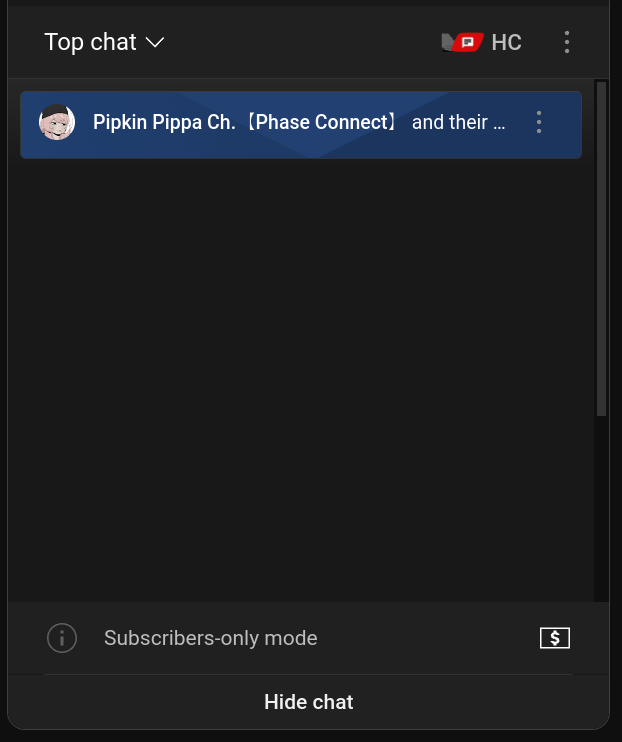
Task: Click the subscribers-only info icon
Action: (x=62, y=638)
